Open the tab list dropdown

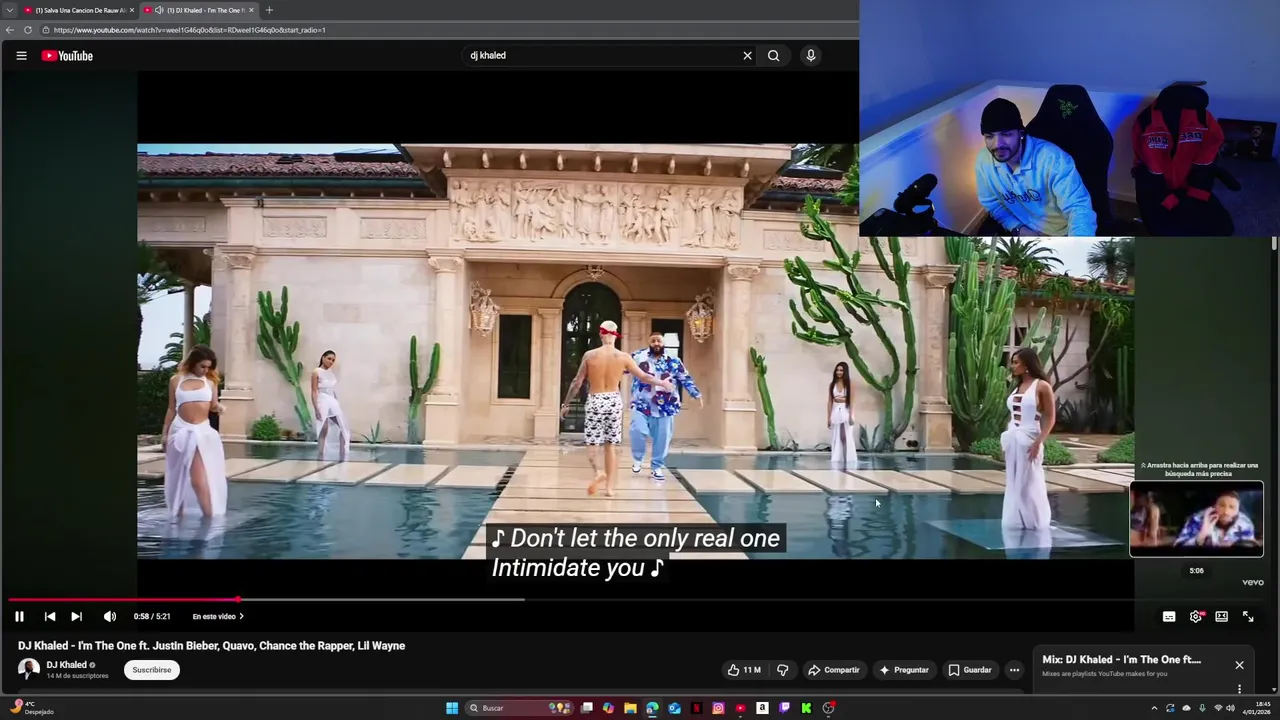pyautogui.click(x=10, y=10)
